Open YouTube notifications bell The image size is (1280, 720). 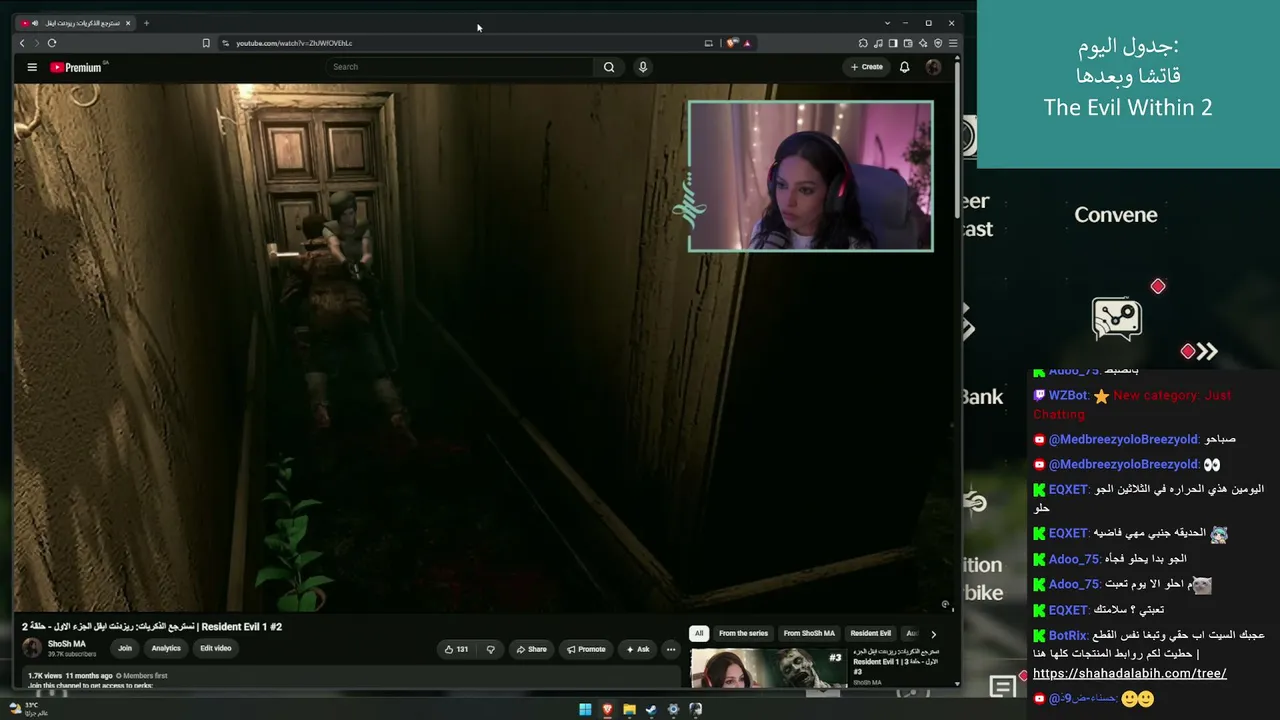(904, 67)
